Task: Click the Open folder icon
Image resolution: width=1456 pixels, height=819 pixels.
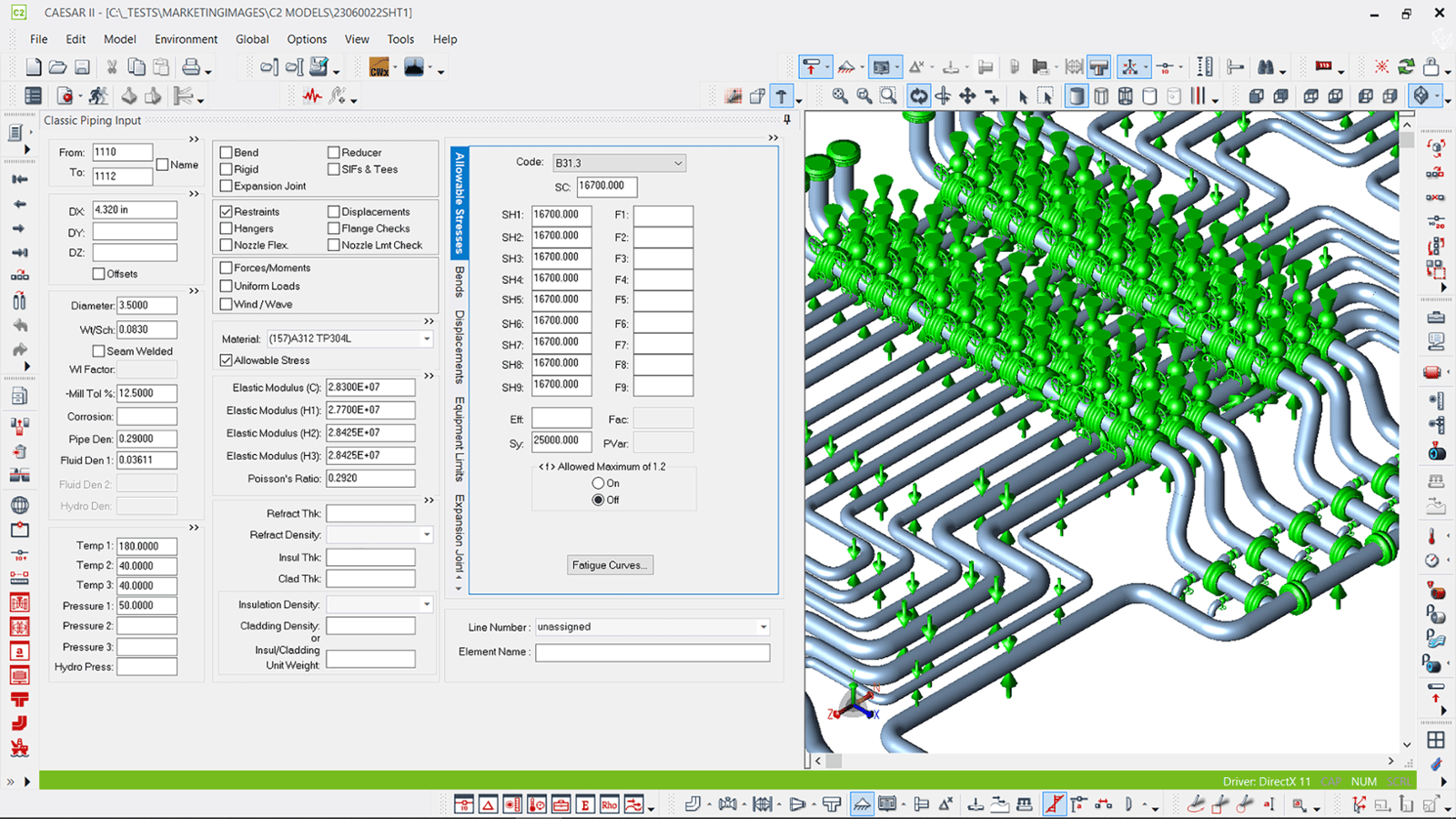Action: coord(57,67)
